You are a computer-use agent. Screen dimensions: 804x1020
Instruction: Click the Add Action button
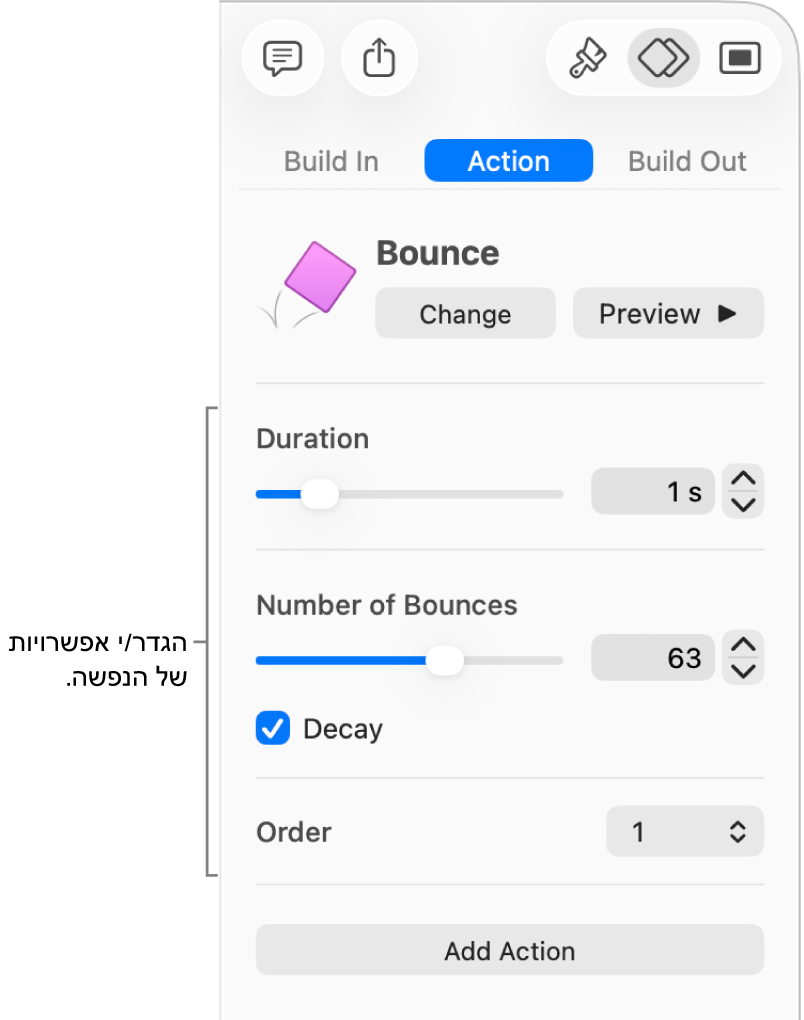click(509, 951)
